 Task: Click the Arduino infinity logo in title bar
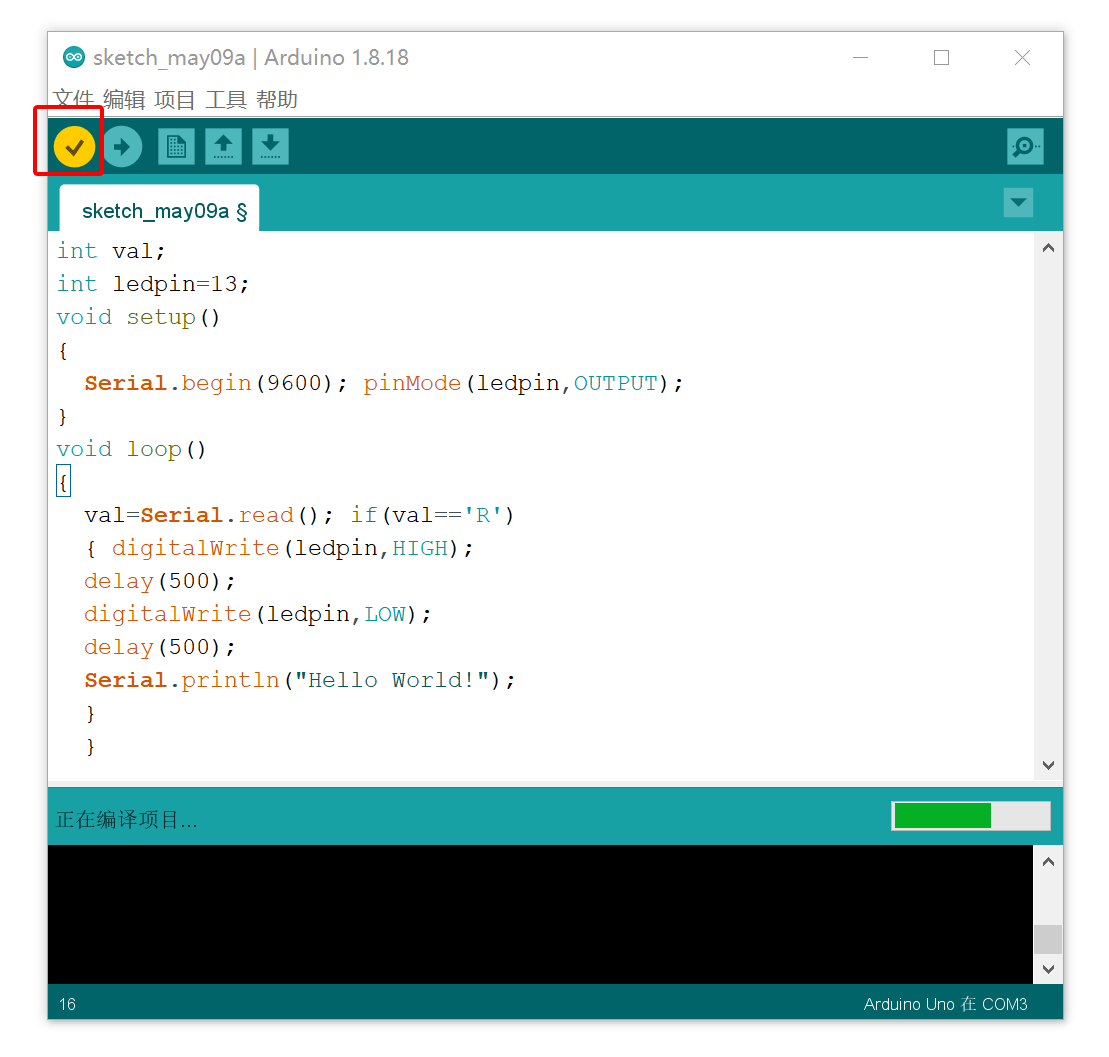pyautogui.click(x=73, y=57)
